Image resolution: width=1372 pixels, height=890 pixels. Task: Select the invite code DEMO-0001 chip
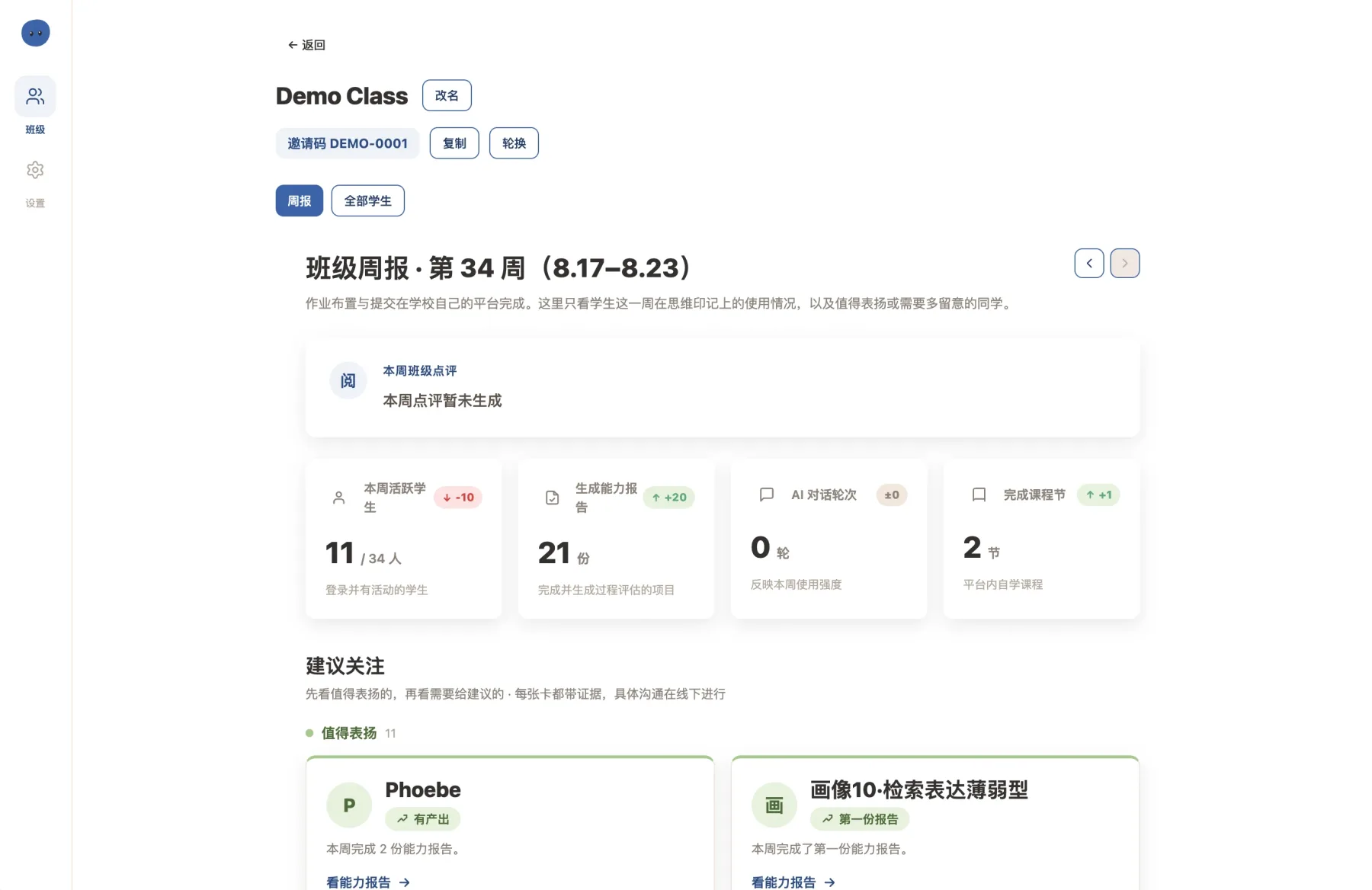pos(348,143)
